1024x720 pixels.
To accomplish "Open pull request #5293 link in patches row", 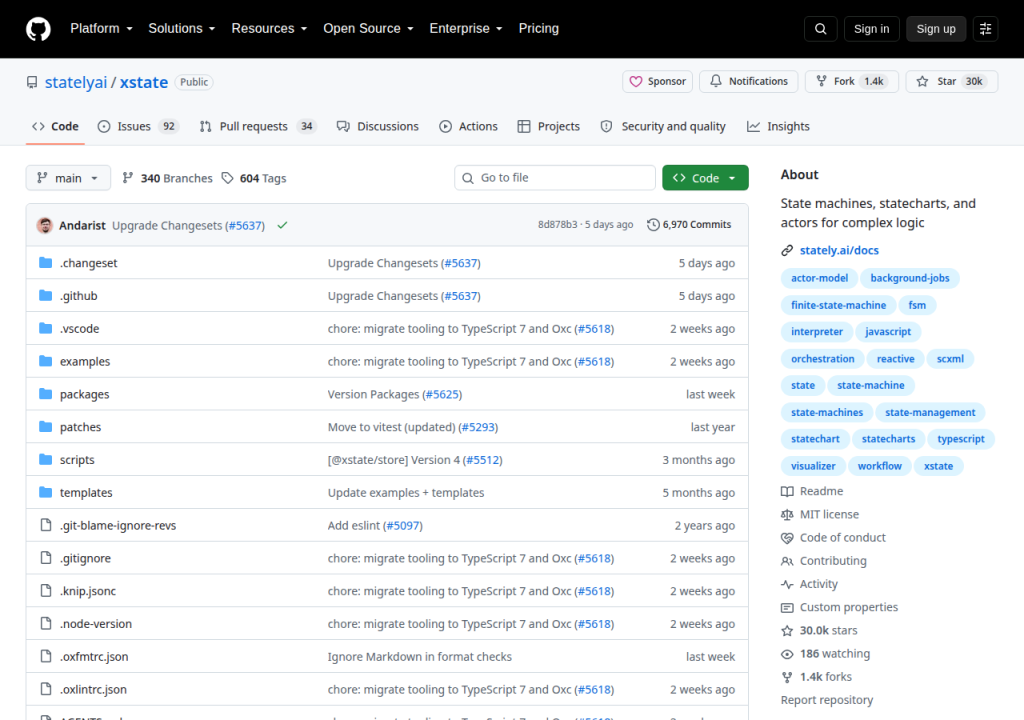I will (x=479, y=427).
